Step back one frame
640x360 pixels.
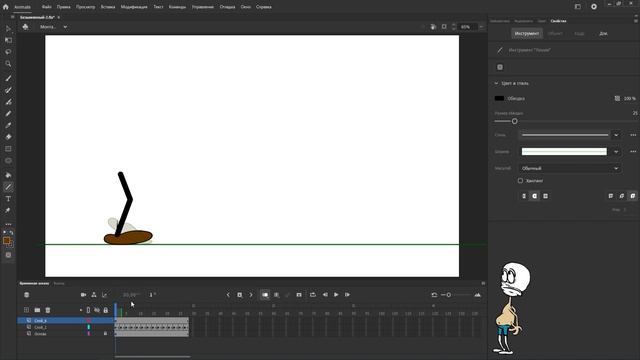click(325, 295)
